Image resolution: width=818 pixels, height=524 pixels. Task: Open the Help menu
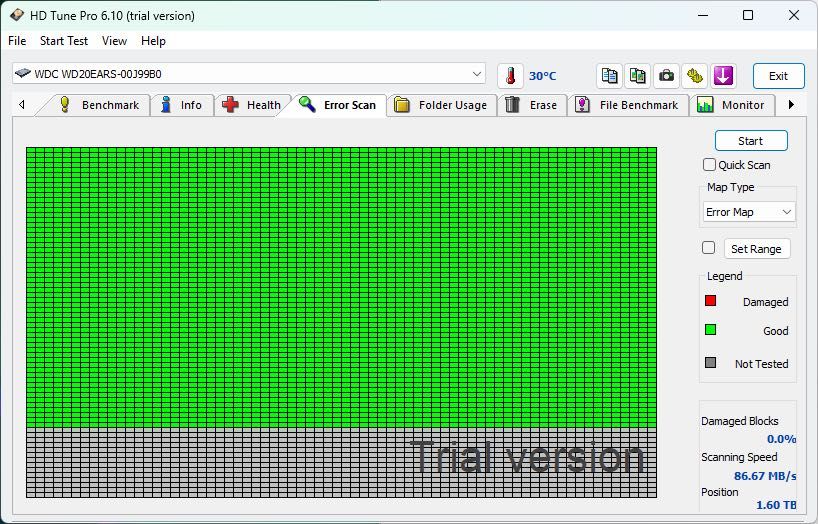[153, 41]
